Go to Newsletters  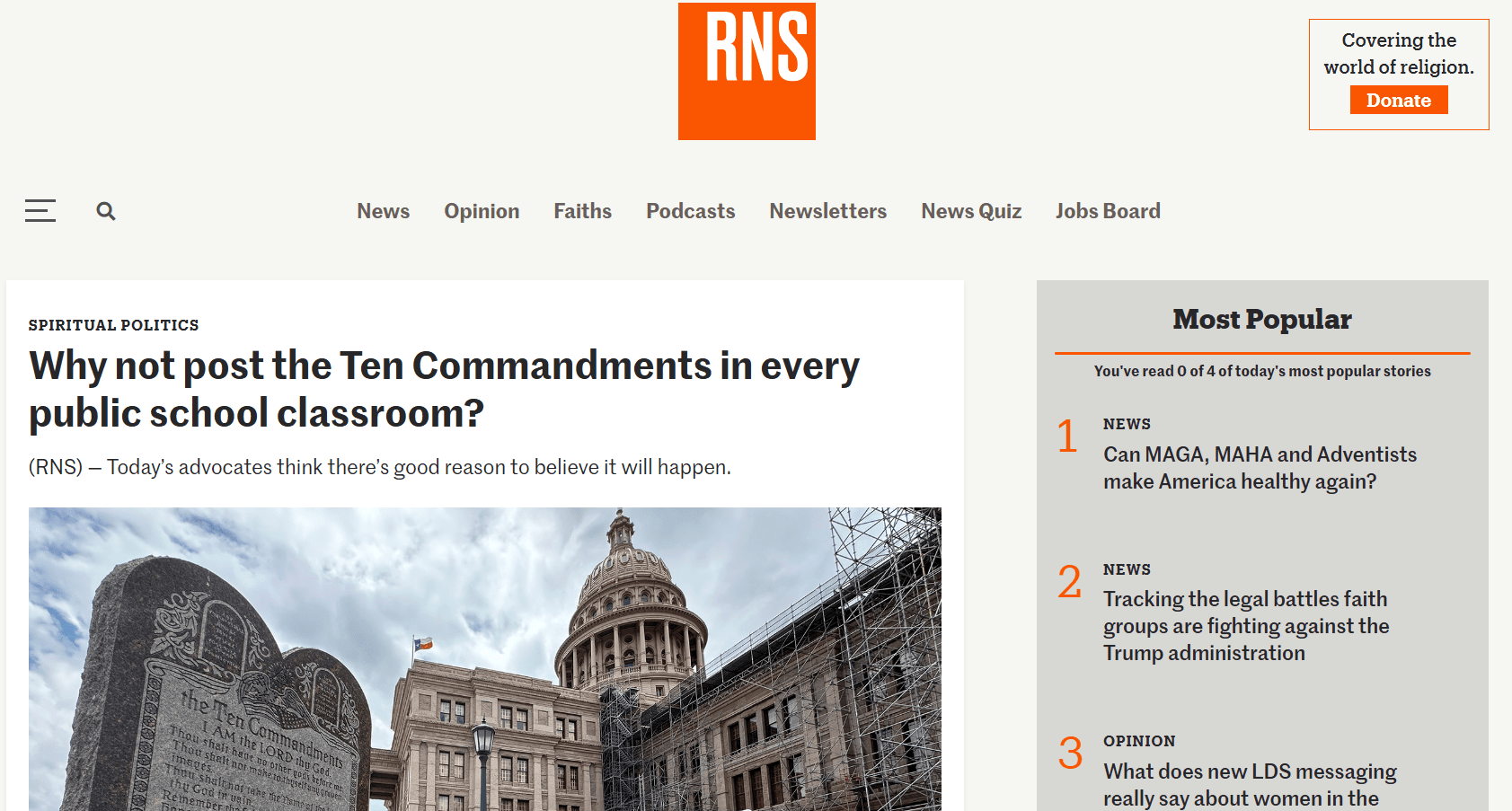click(827, 211)
